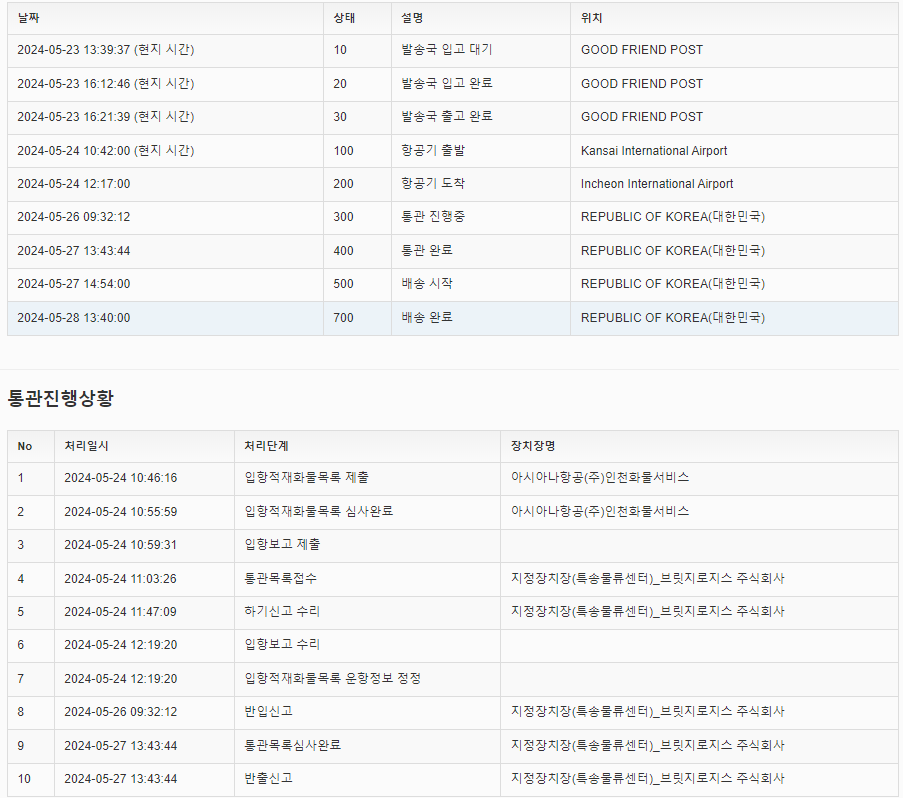Click timestamp 2024-05-24 10:46:16
The width and height of the screenshot is (903, 798).
[120, 478]
